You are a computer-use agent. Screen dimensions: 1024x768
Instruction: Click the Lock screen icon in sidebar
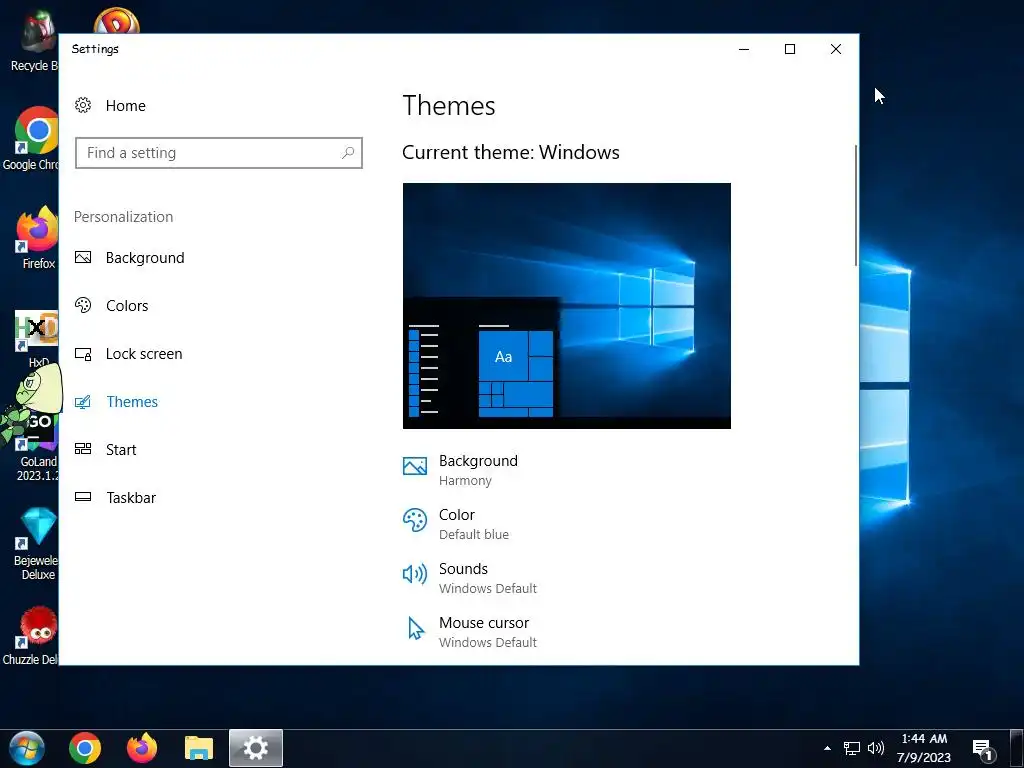point(83,354)
